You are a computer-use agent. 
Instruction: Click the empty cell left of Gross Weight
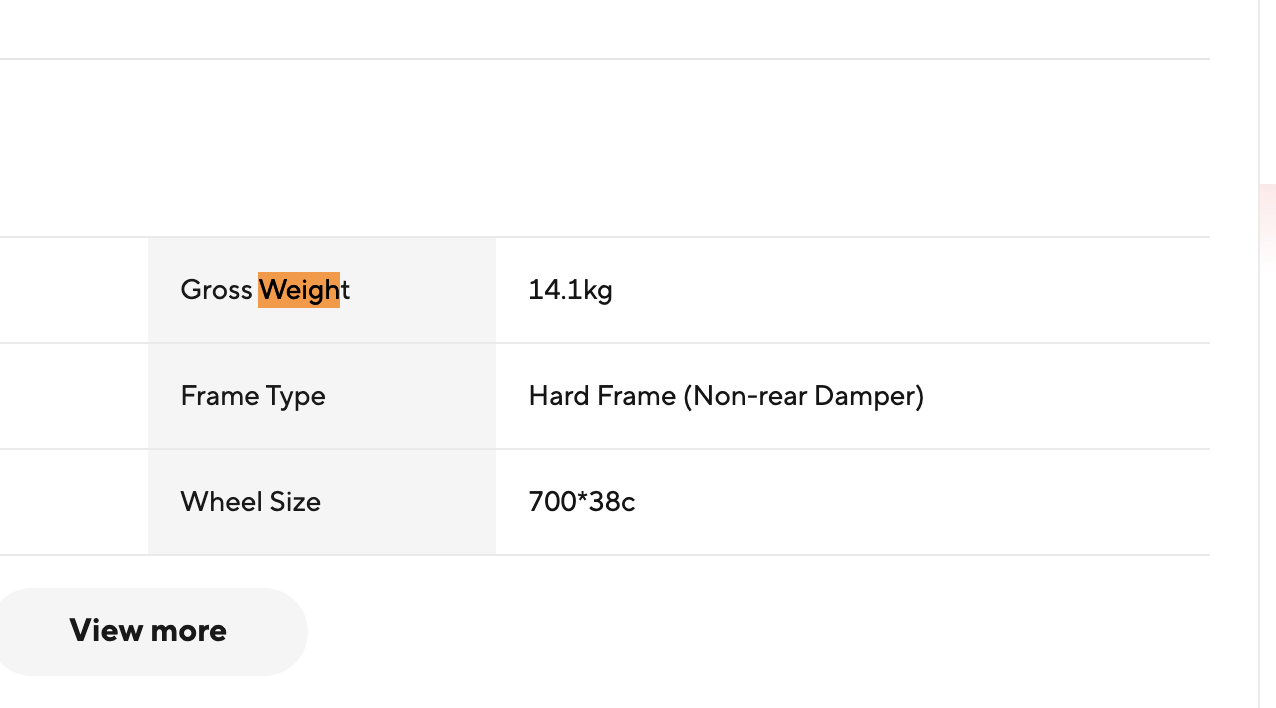coord(74,290)
